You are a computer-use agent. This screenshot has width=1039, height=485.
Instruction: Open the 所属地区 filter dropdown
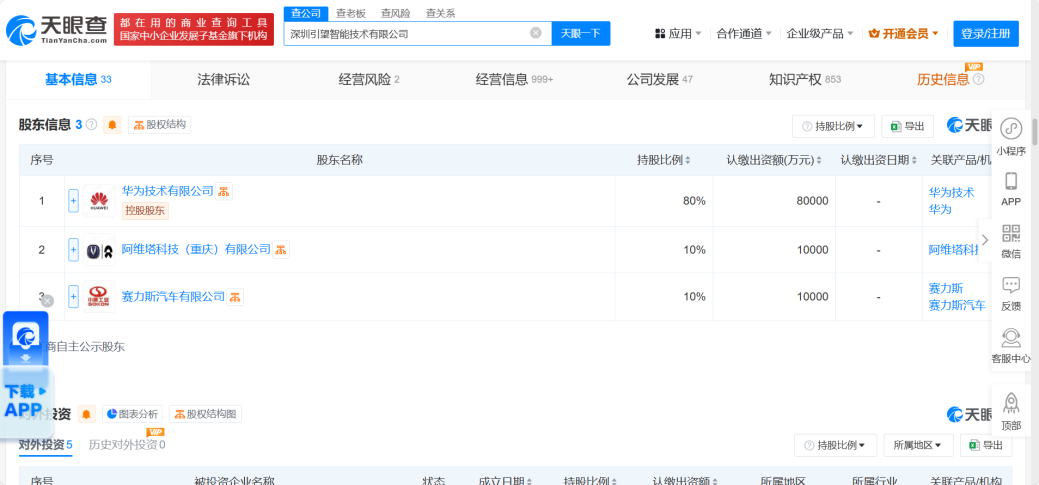pyautogui.click(x=917, y=445)
